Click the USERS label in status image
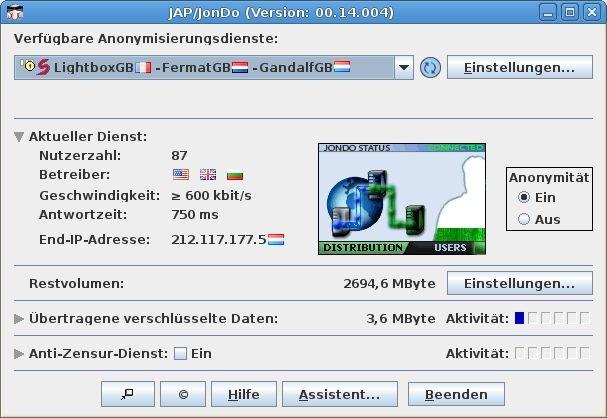Image resolution: width=607 pixels, height=418 pixels. [450, 248]
